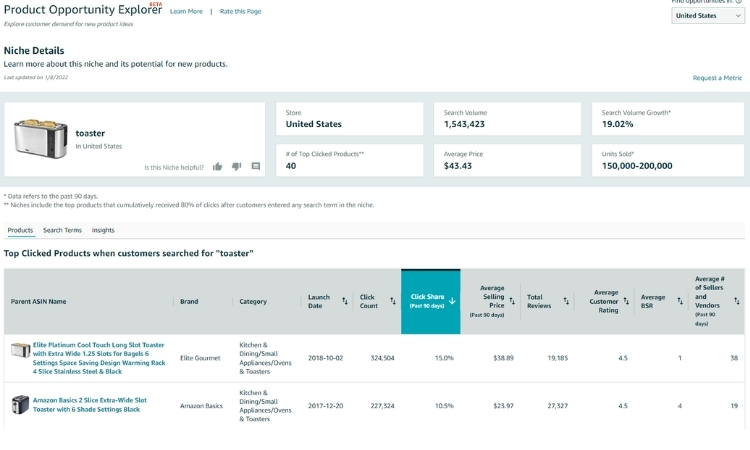
Task: Click the Units Sold value 150,000-200,000
Action: point(637,166)
